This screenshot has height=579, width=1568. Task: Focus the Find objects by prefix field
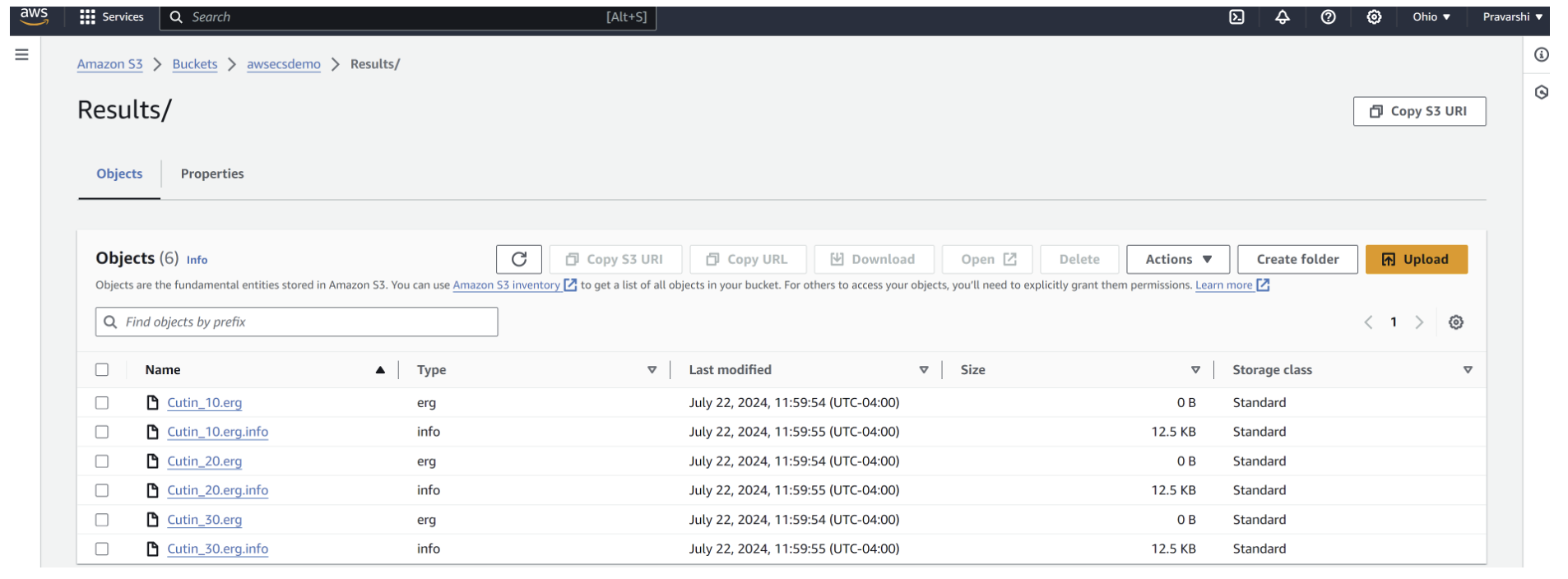[x=296, y=322]
